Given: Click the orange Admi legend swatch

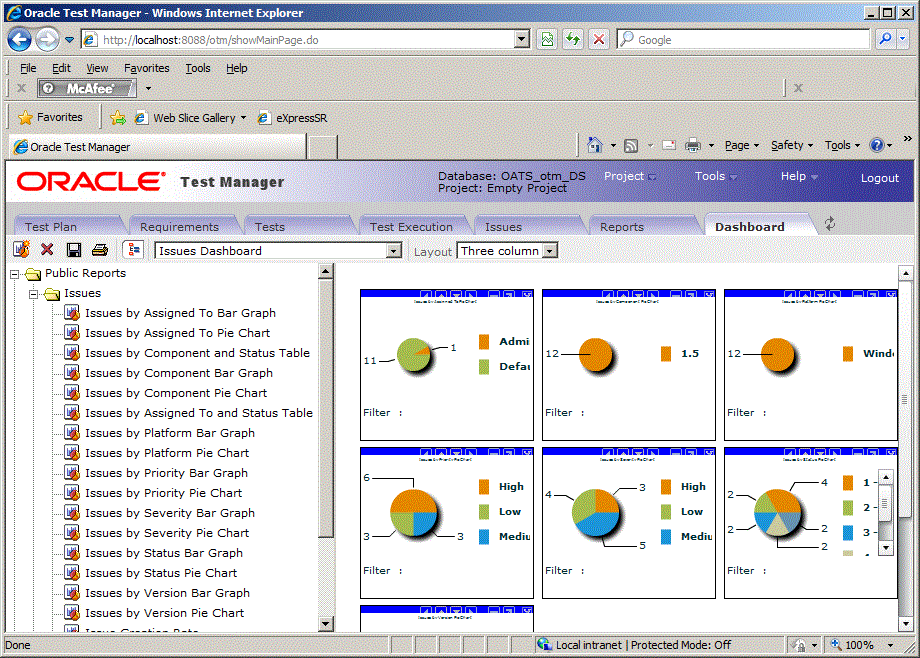Looking at the screenshot, I should click(x=483, y=342).
